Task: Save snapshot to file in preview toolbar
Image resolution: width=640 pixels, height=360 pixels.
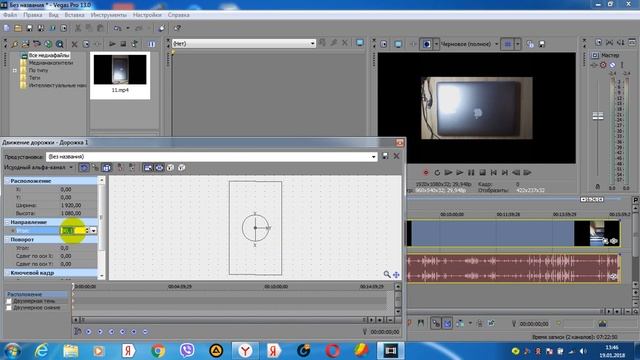Action: [x=542, y=44]
